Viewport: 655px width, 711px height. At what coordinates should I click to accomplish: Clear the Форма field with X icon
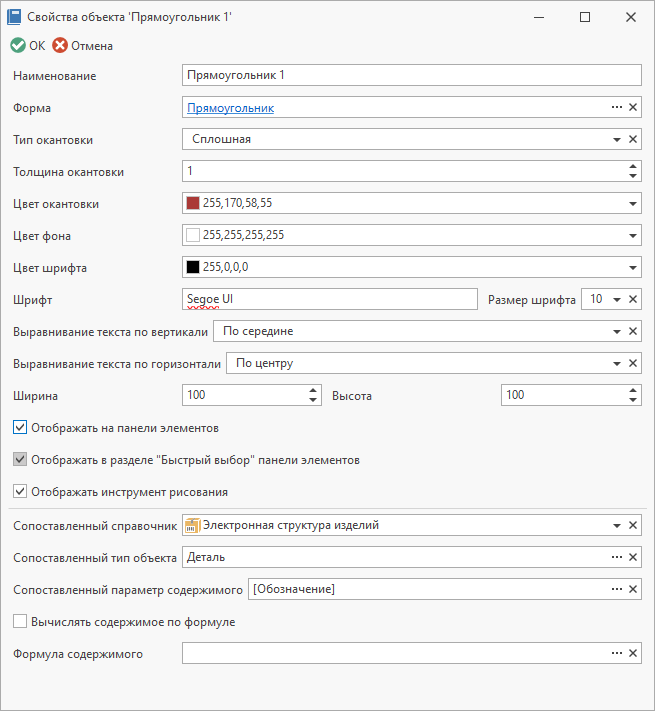pos(633,107)
